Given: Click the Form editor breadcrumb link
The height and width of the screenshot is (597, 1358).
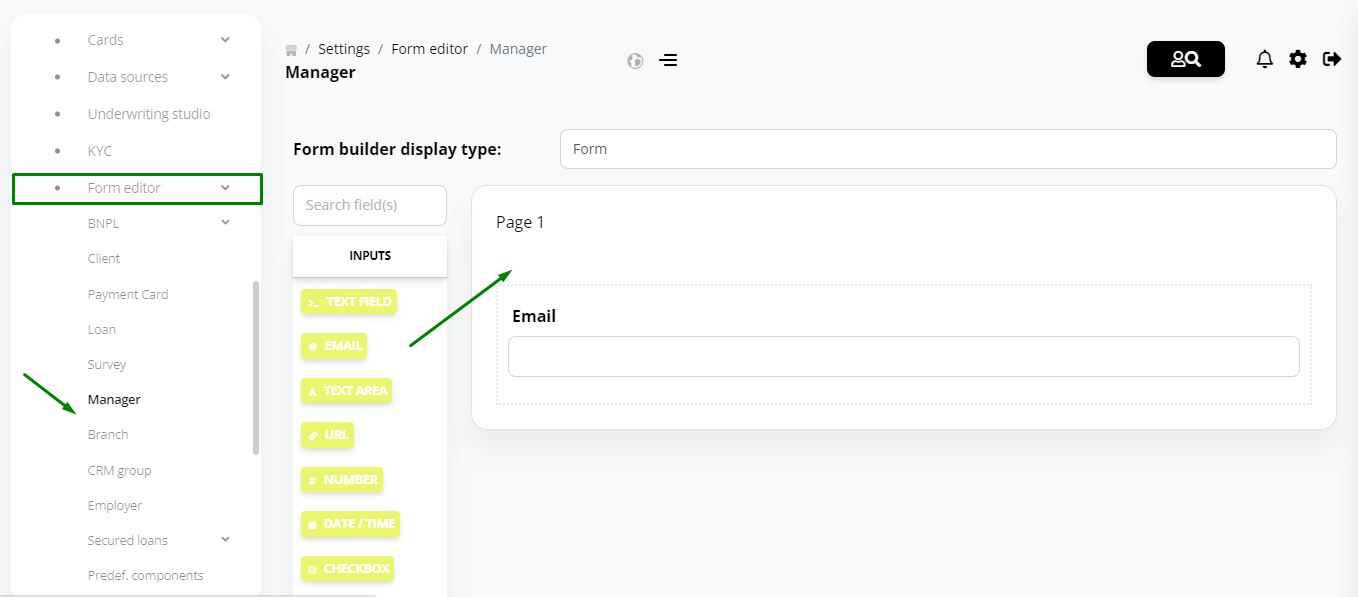Looking at the screenshot, I should tap(429, 49).
